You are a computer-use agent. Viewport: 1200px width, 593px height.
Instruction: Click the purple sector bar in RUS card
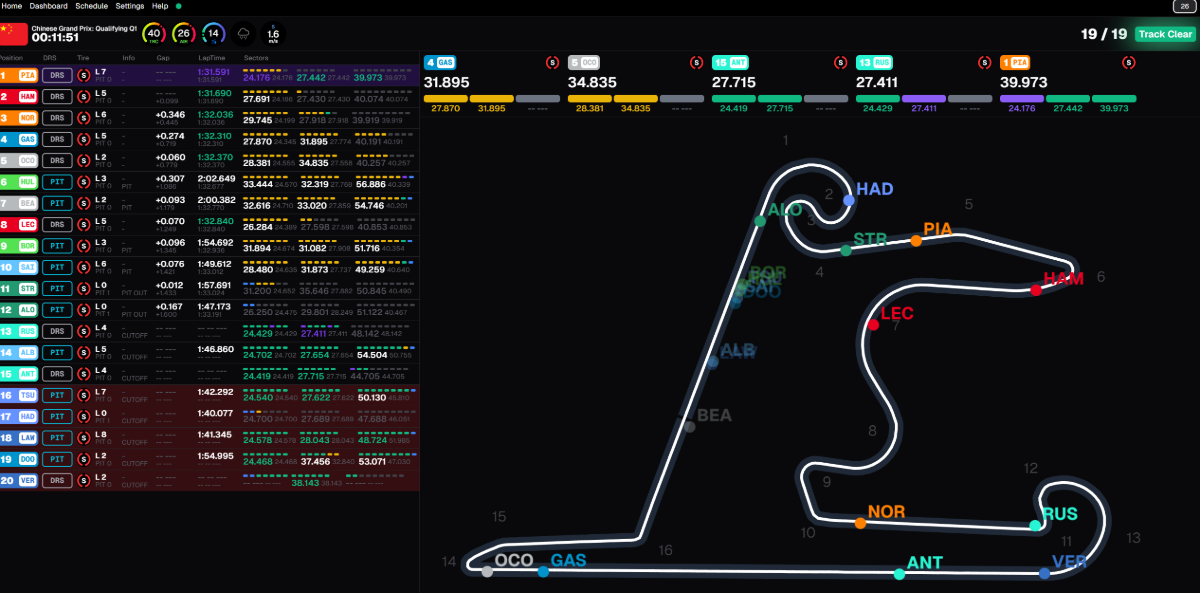923,99
